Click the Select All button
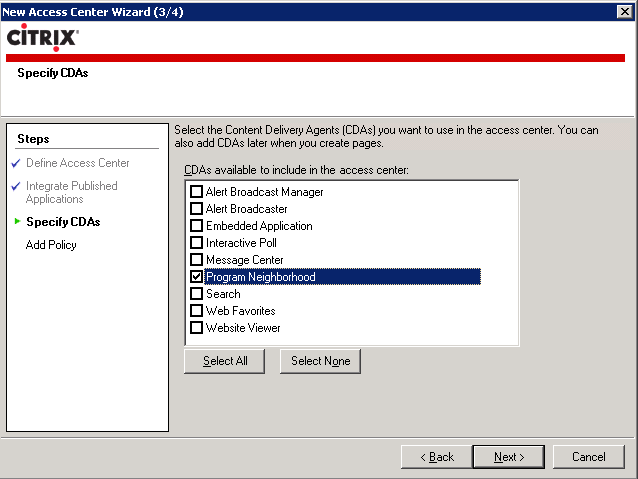This screenshot has height=479, width=638. tap(225, 361)
